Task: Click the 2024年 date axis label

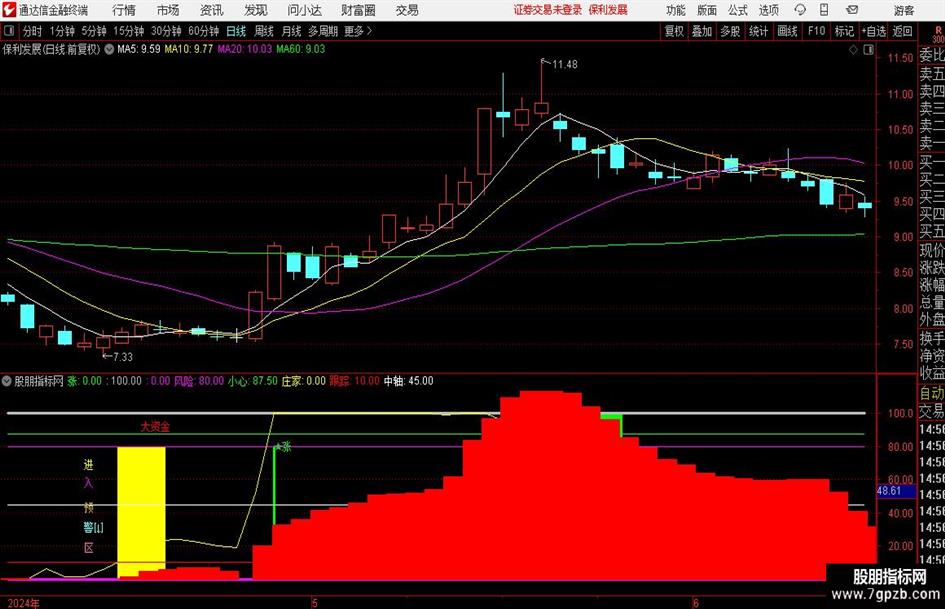Action: 24,603
